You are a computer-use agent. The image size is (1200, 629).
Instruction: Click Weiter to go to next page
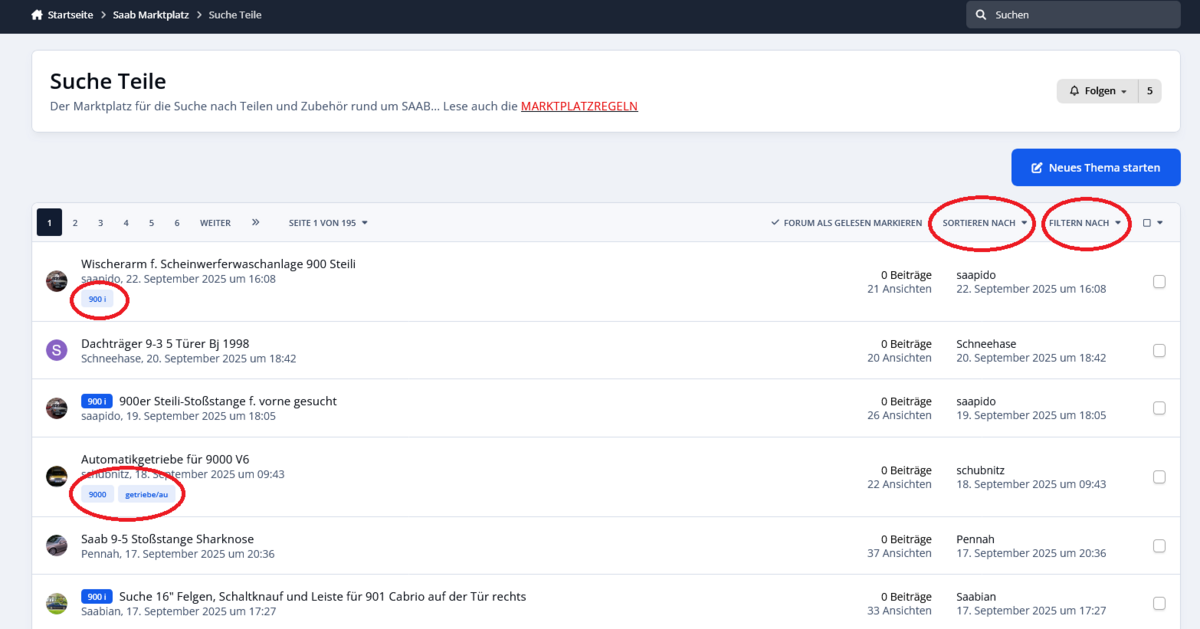[x=215, y=223]
